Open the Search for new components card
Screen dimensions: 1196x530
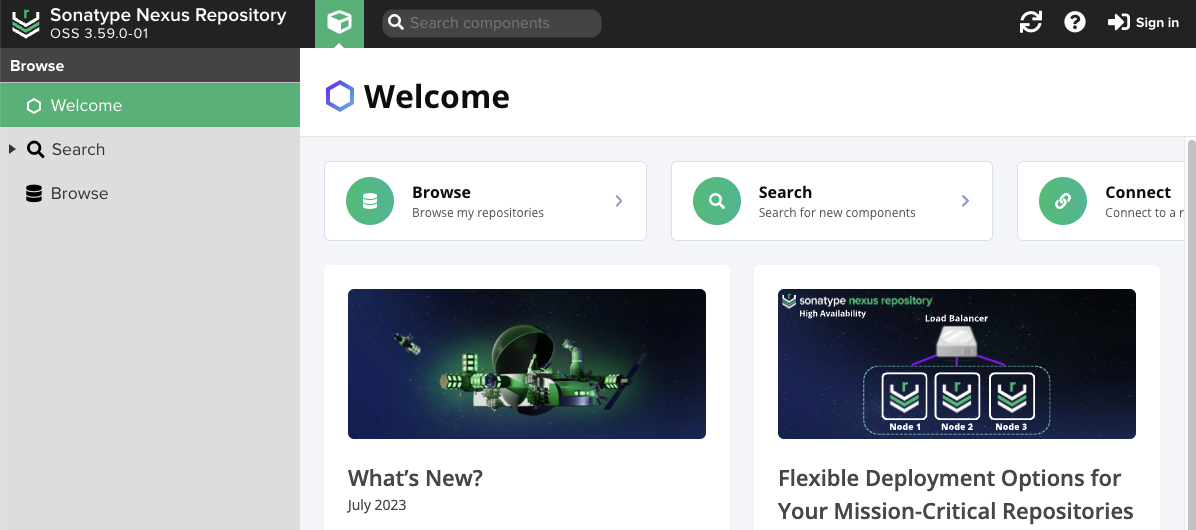[x=831, y=201]
